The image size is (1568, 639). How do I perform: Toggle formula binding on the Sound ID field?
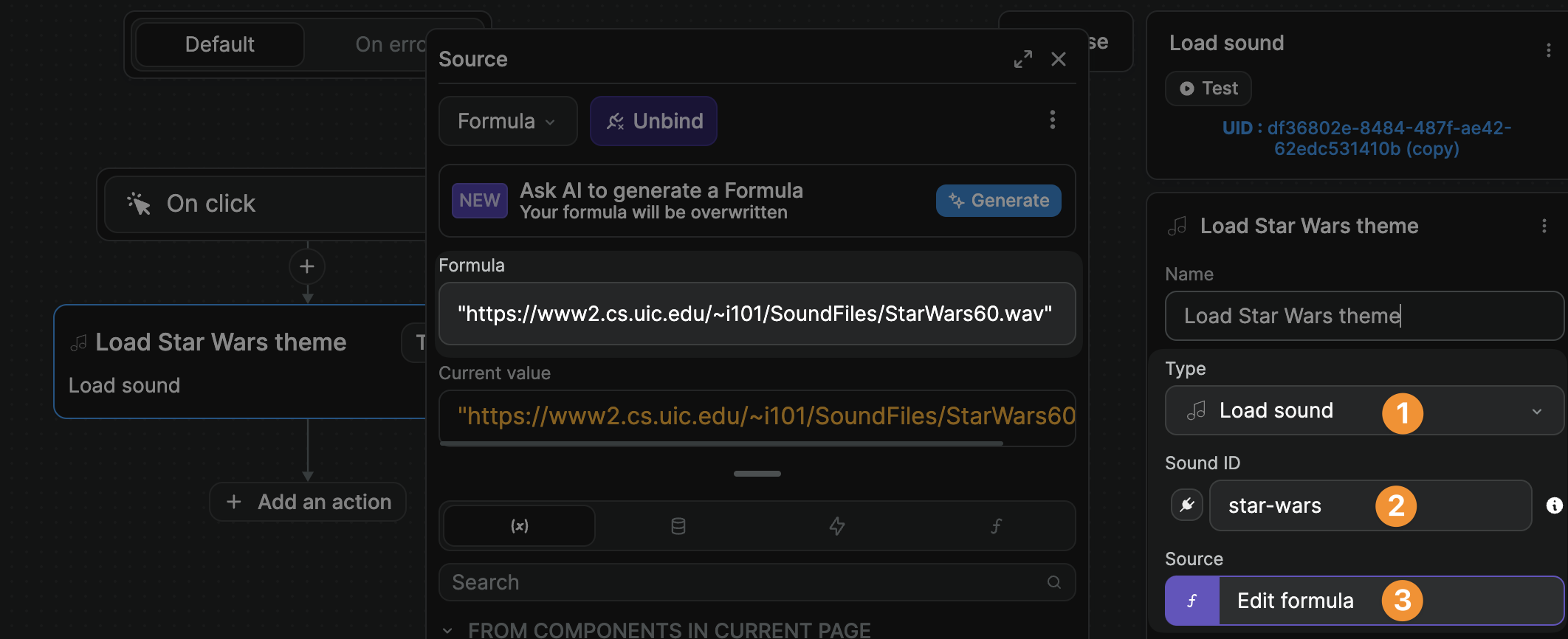(x=1186, y=505)
